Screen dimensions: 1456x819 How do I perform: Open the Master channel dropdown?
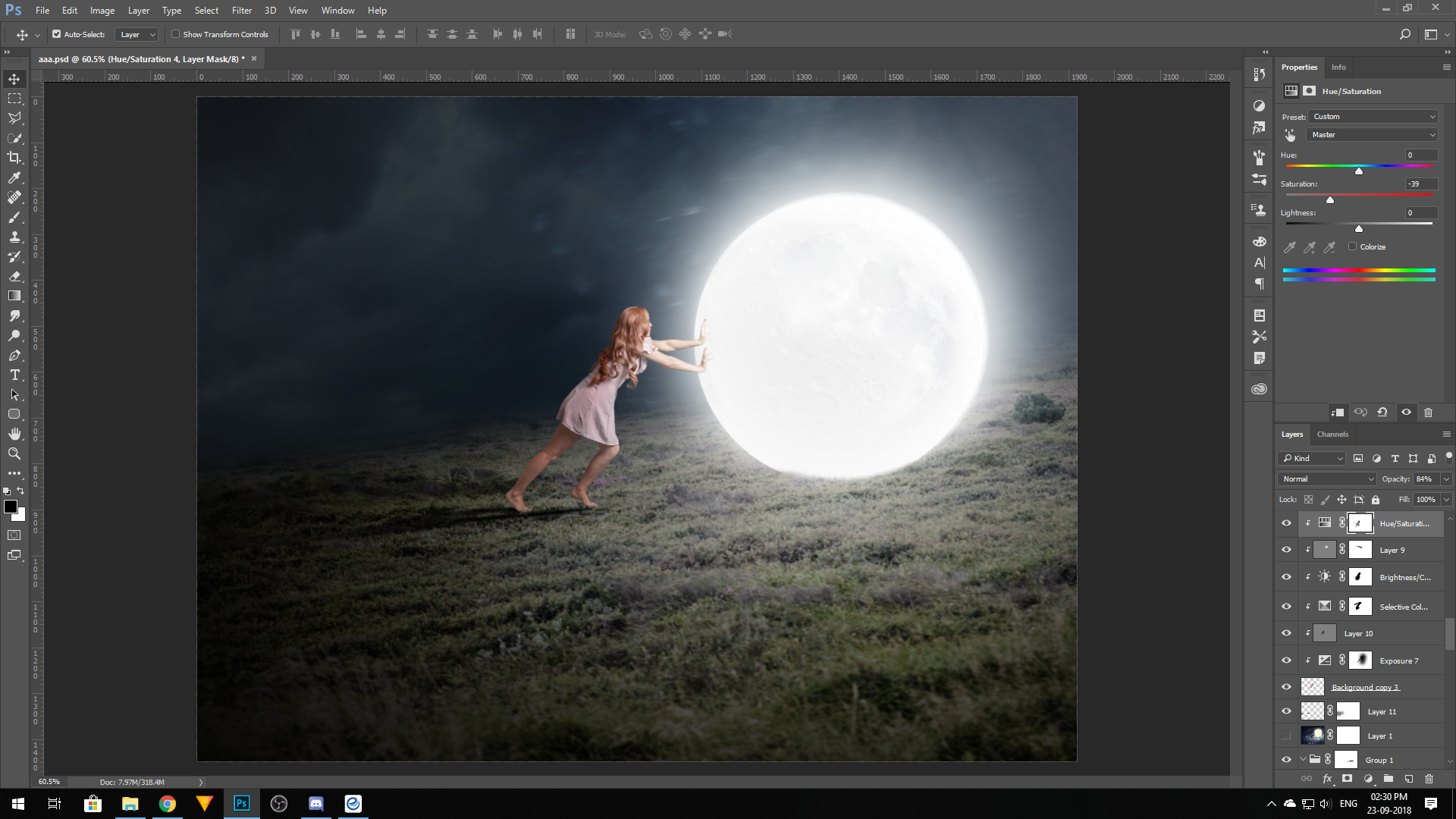click(x=1373, y=135)
